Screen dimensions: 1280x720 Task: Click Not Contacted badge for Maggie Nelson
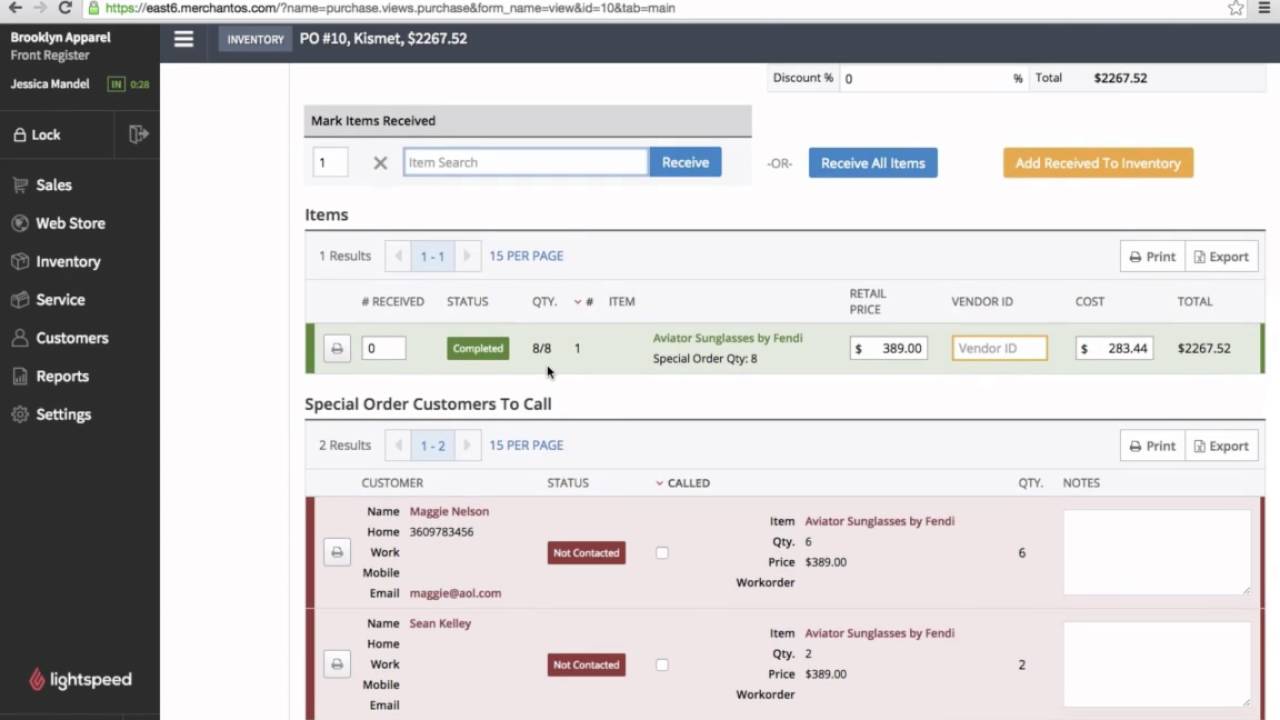point(586,552)
